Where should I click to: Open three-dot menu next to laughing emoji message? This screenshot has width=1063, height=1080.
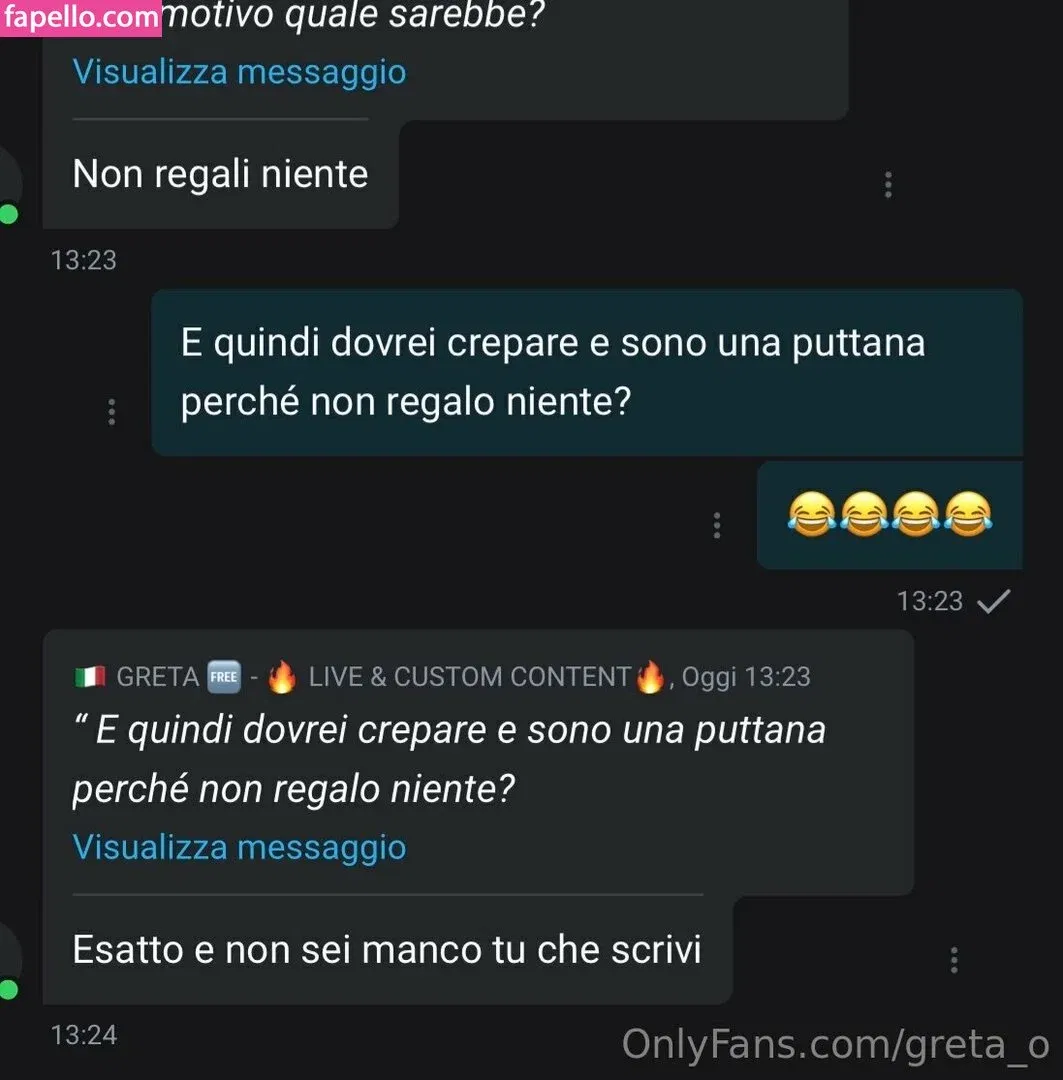point(717,525)
